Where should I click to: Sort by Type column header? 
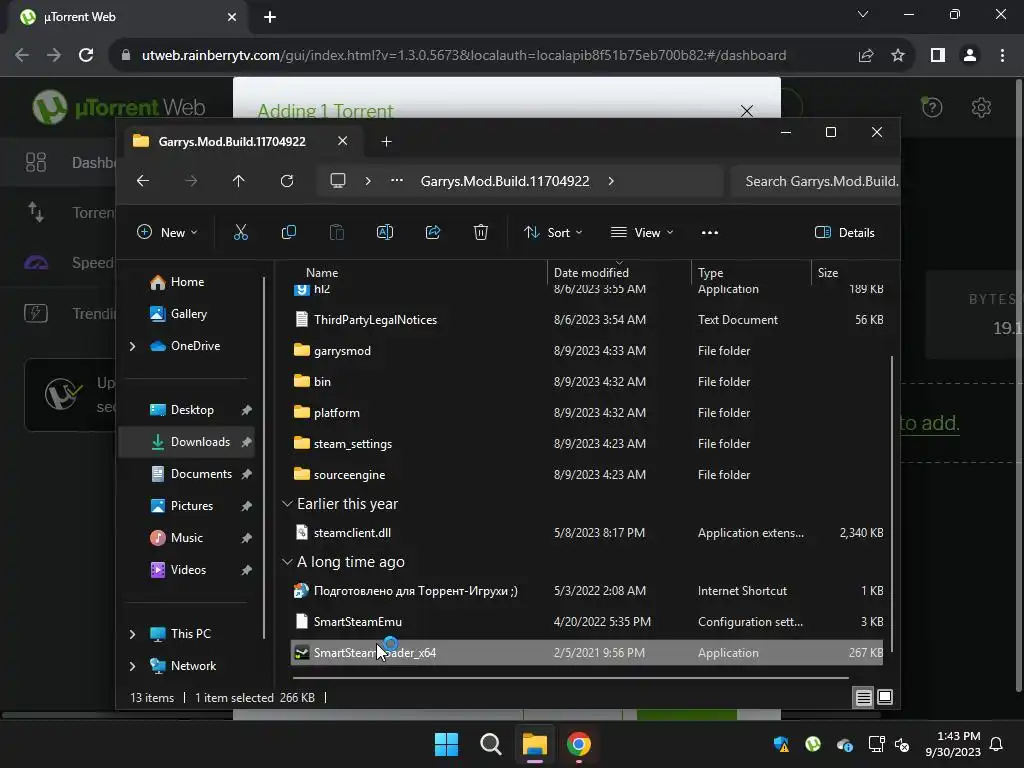click(x=711, y=272)
